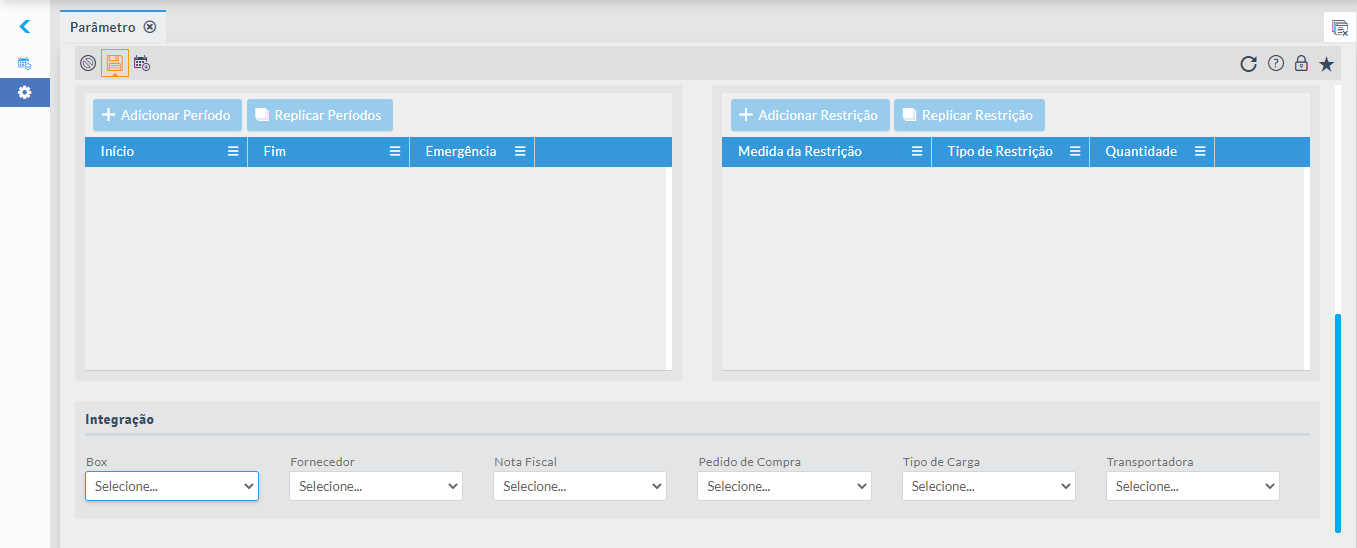1357x548 pixels.
Task: Collapse the sidebar with the back chevron
Action: (25, 27)
